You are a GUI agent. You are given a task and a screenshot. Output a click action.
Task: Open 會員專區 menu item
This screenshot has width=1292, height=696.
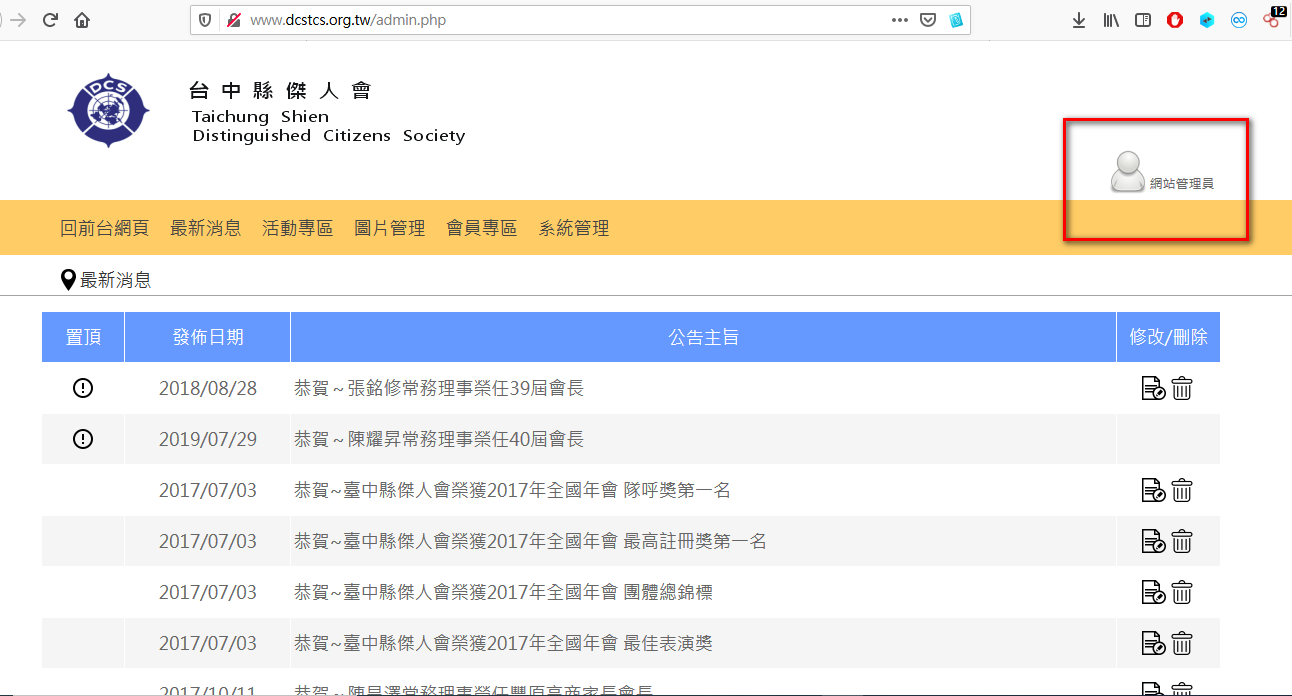(x=481, y=228)
